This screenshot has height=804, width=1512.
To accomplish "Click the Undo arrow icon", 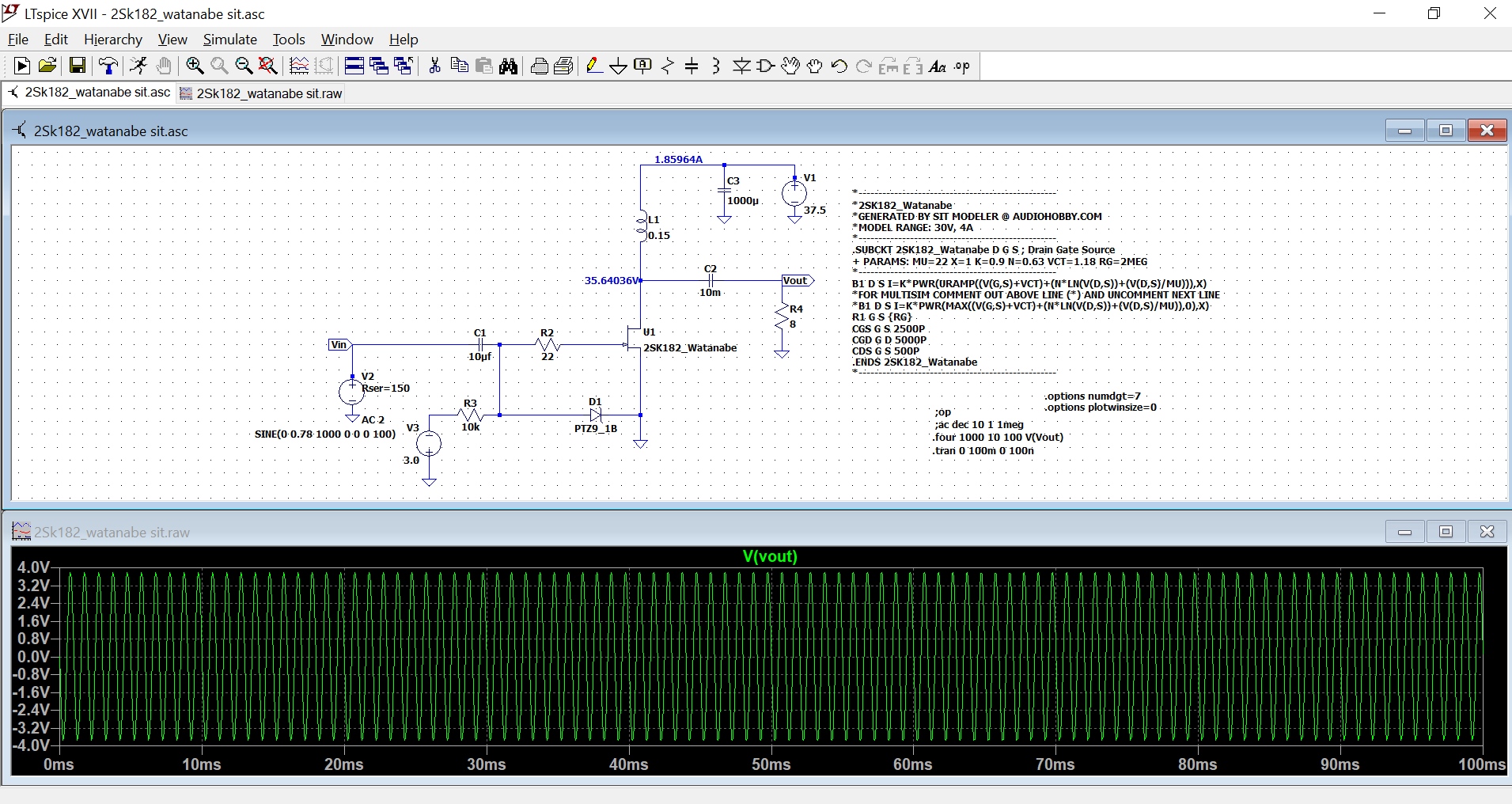I will click(x=839, y=66).
